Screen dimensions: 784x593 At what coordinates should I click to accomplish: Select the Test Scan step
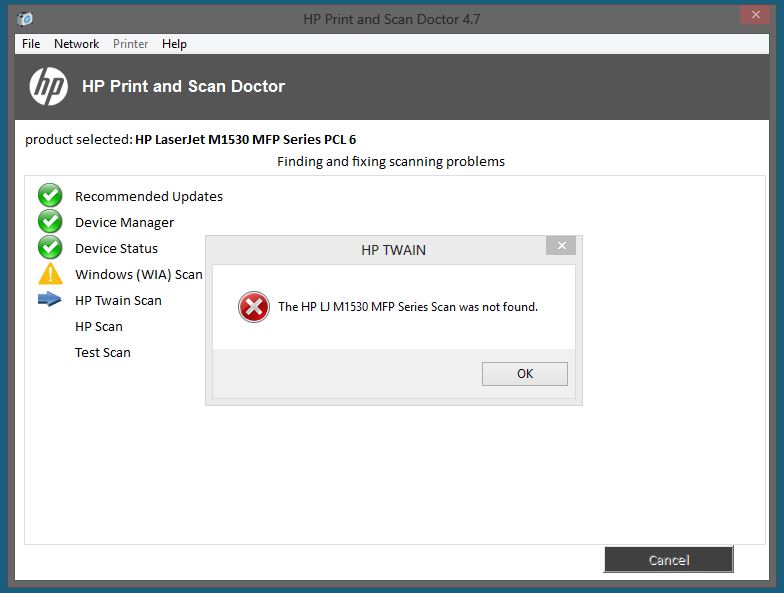pyautogui.click(x=103, y=352)
